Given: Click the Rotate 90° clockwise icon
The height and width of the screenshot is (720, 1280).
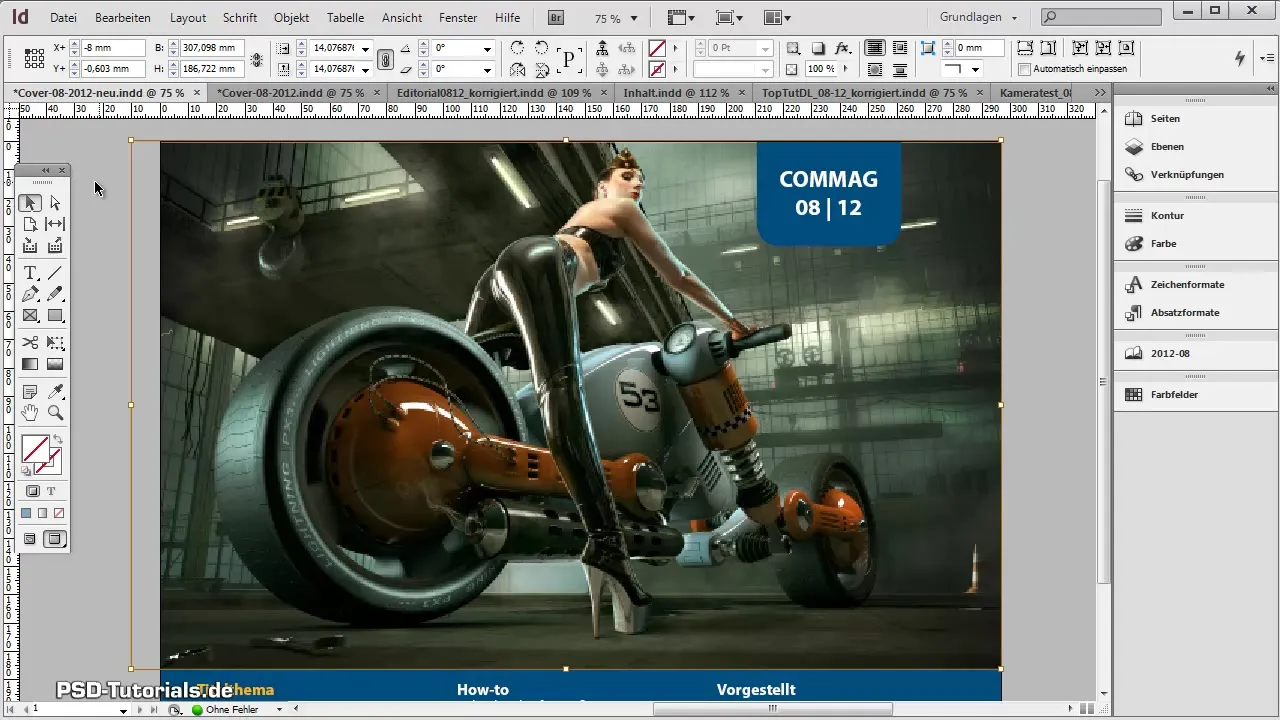Looking at the screenshot, I should point(517,48).
